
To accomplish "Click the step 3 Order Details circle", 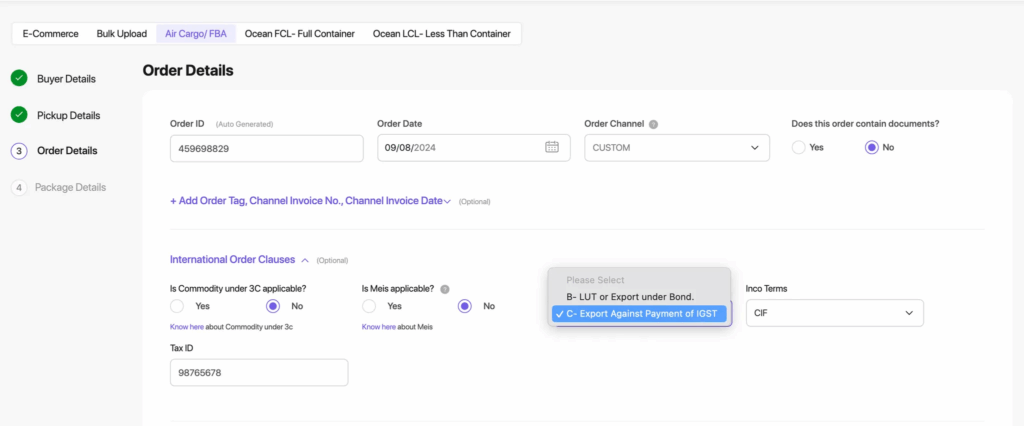I will click(19, 151).
